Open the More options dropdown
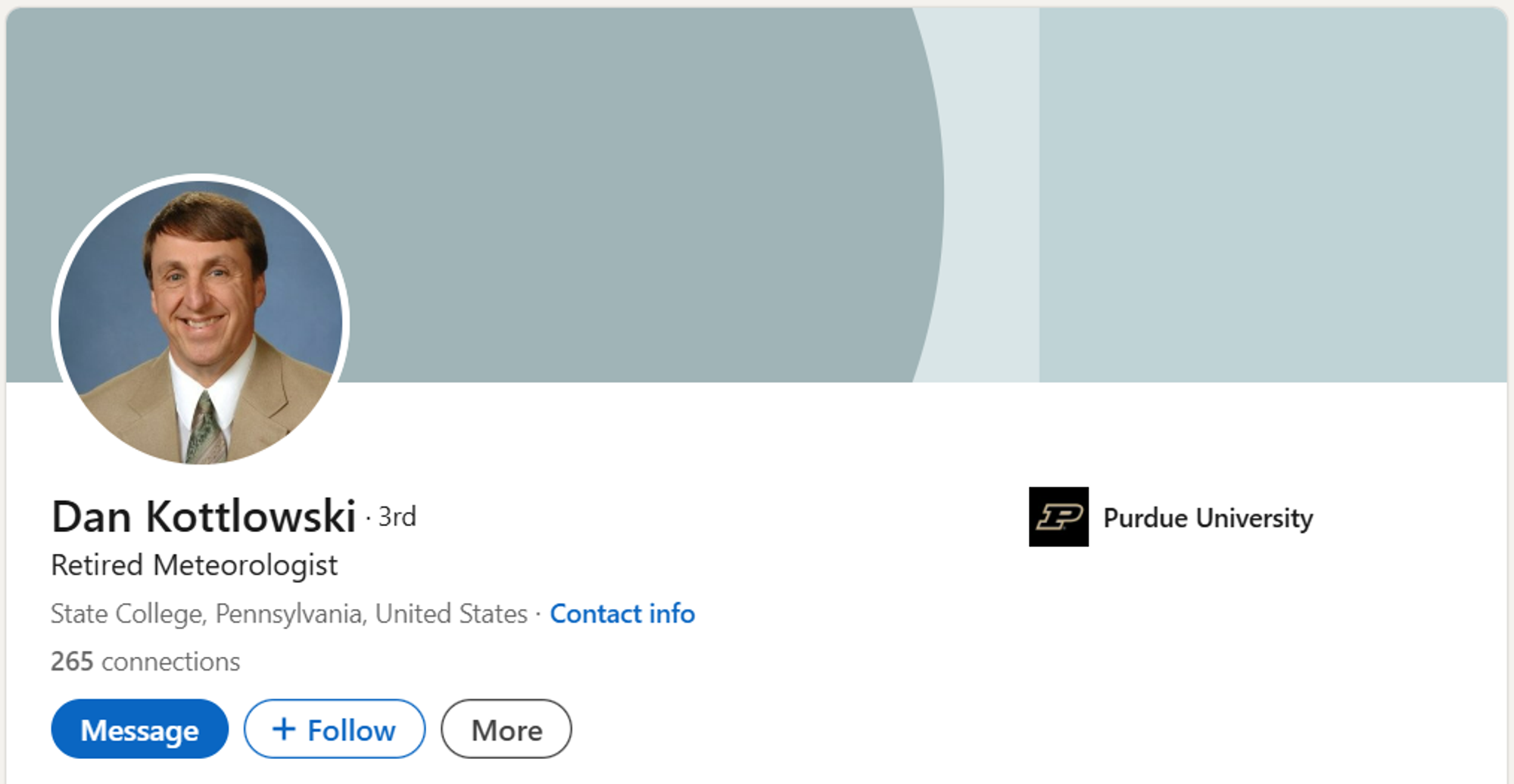 [506, 729]
